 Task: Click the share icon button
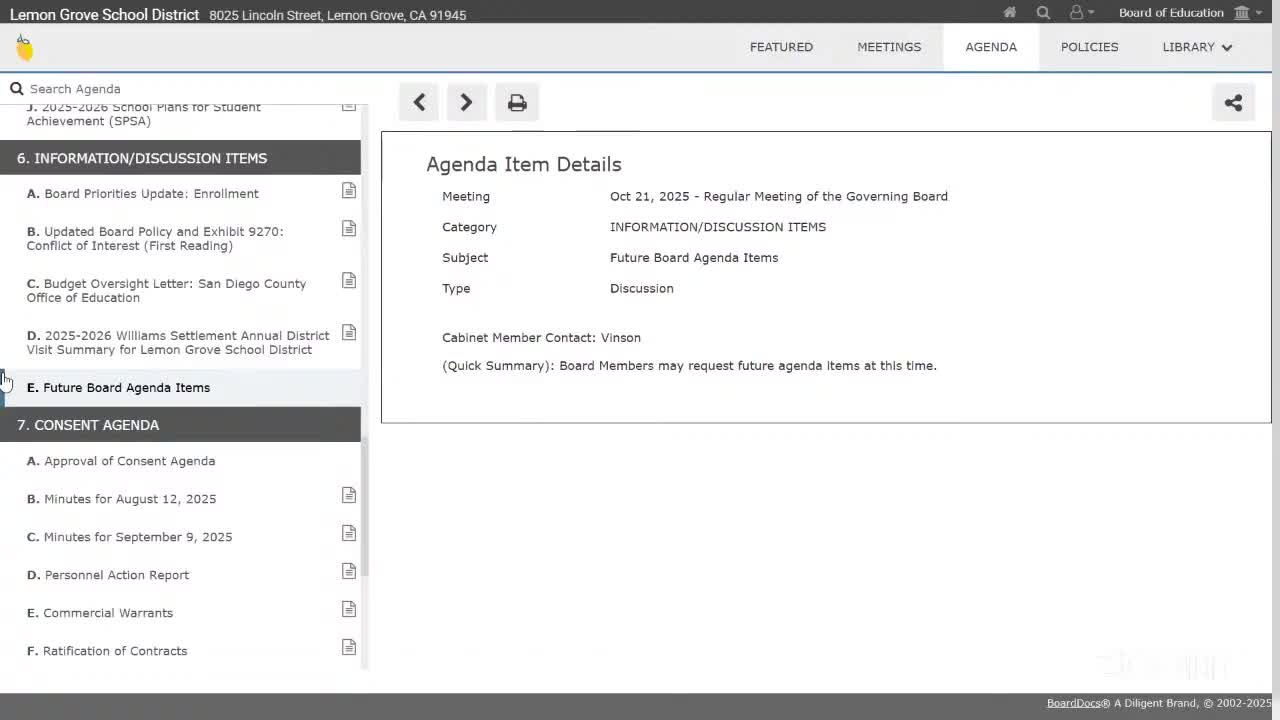tap(1233, 103)
